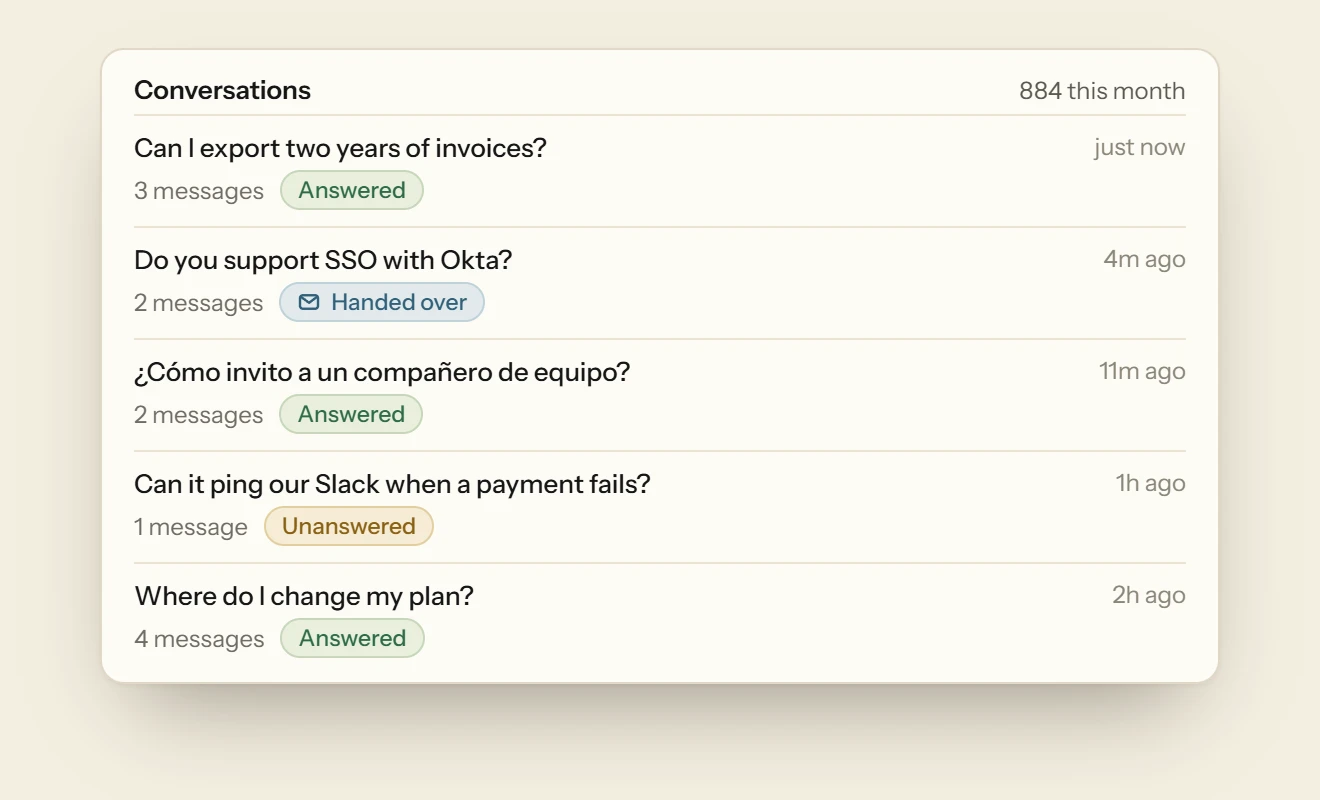Image resolution: width=1320 pixels, height=800 pixels.
Task: Click the "1h ago" timestamp
Action: click(x=1151, y=483)
